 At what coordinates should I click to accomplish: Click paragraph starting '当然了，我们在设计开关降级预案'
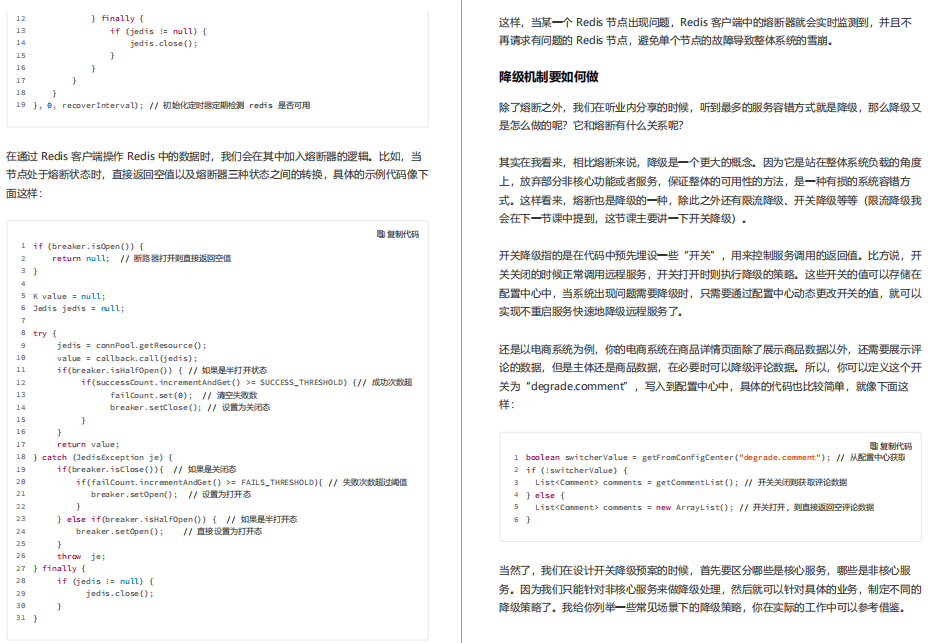[710, 588]
